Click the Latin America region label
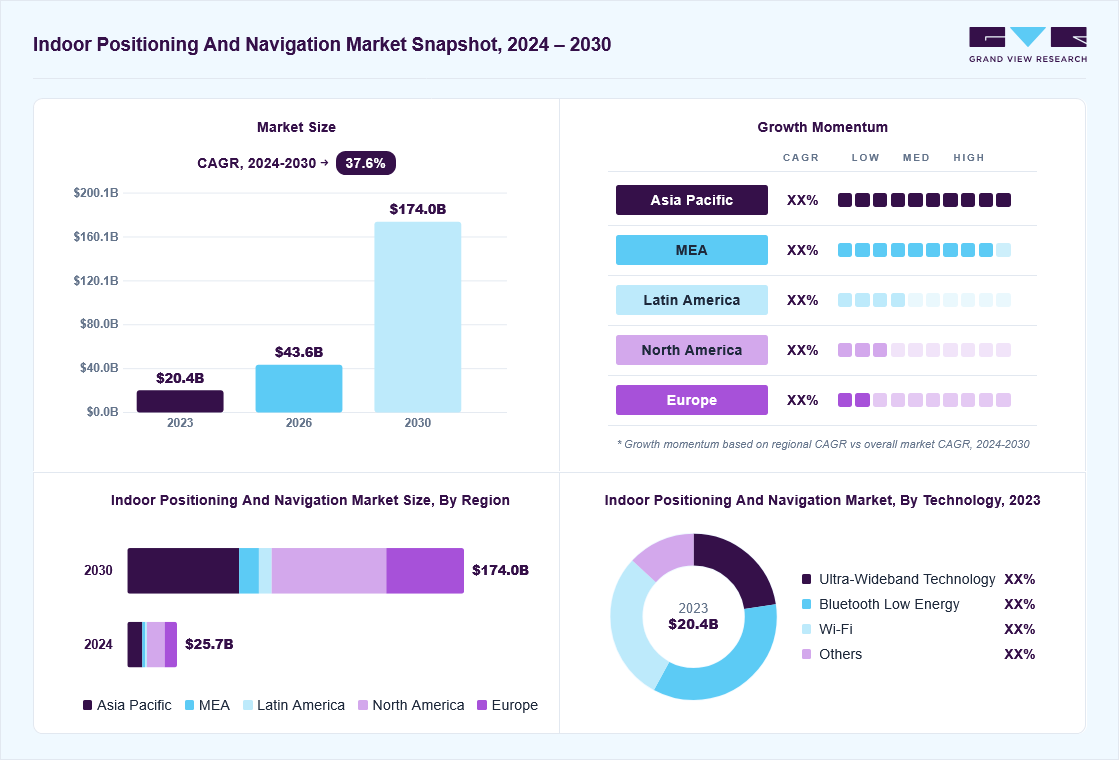 click(691, 300)
